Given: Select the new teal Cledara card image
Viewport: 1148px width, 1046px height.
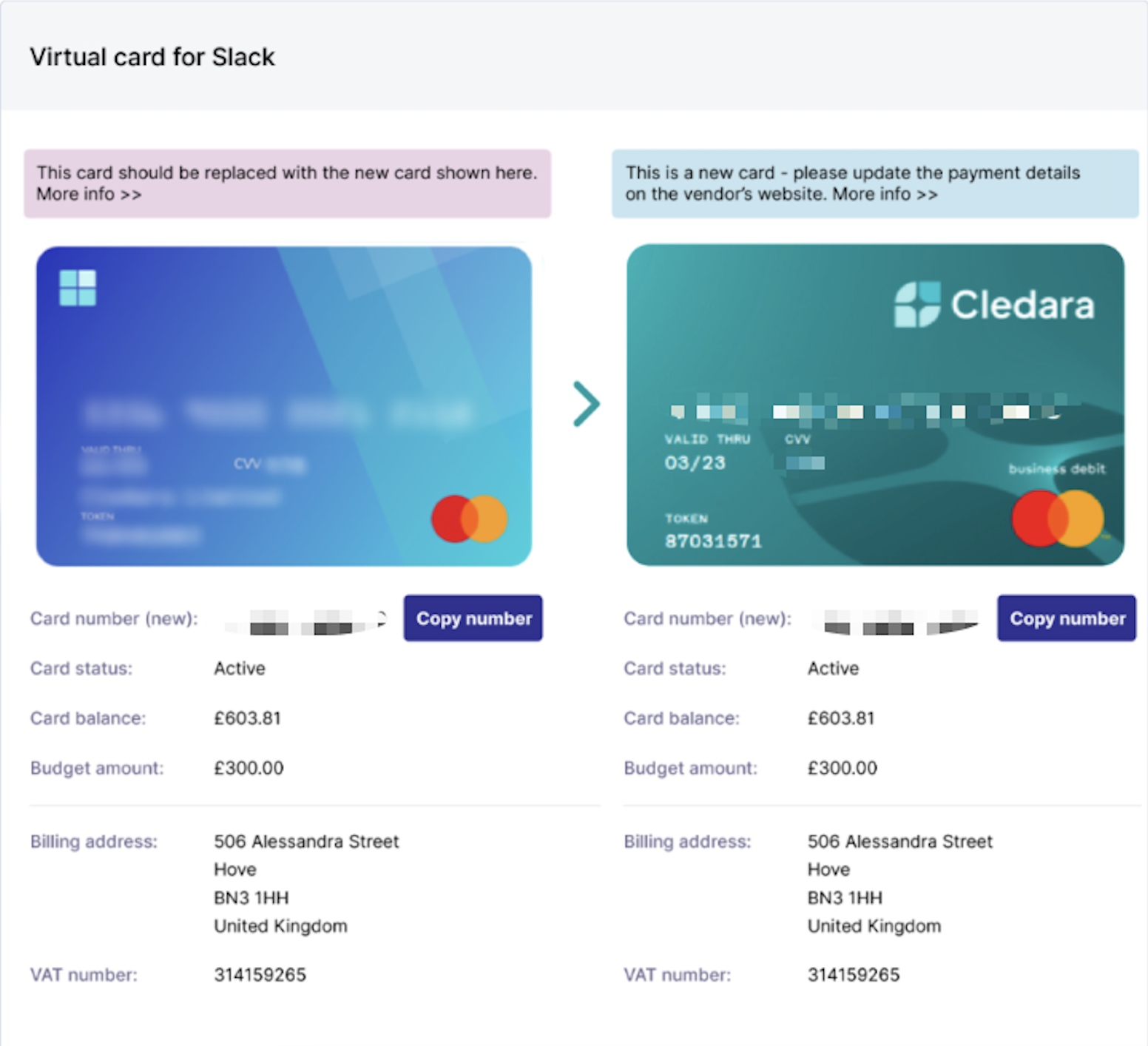Looking at the screenshot, I should (x=876, y=405).
